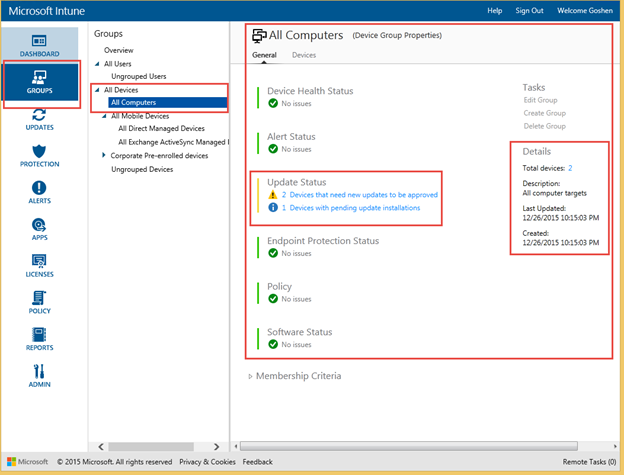The image size is (624, 475).
Task: Open the Groups workspace icon
Action: point(39,76)
